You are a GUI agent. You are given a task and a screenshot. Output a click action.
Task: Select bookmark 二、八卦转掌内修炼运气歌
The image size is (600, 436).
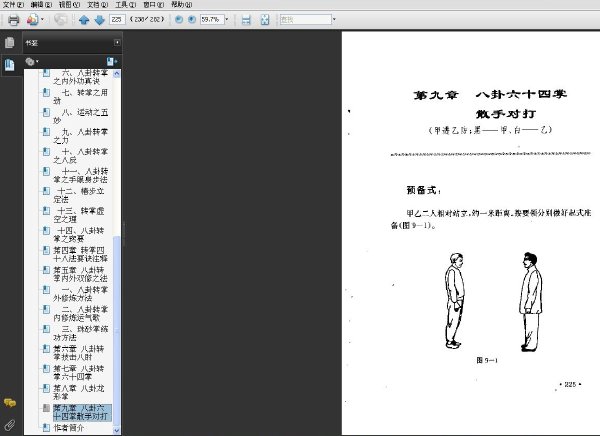click(80, 314)
